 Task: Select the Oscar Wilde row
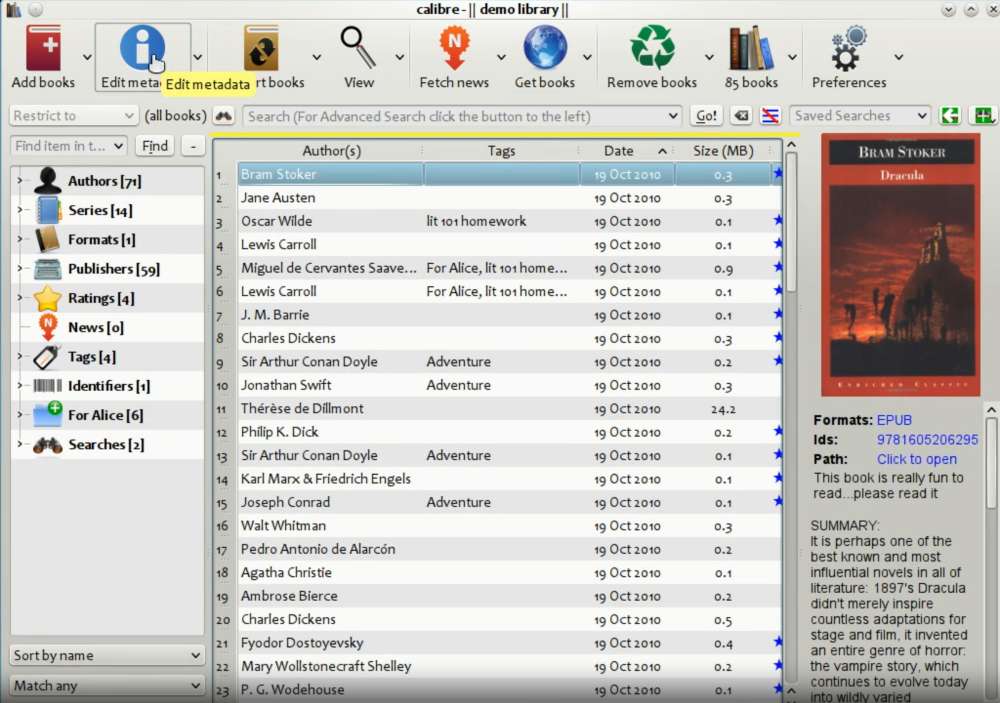click(510, 221)
